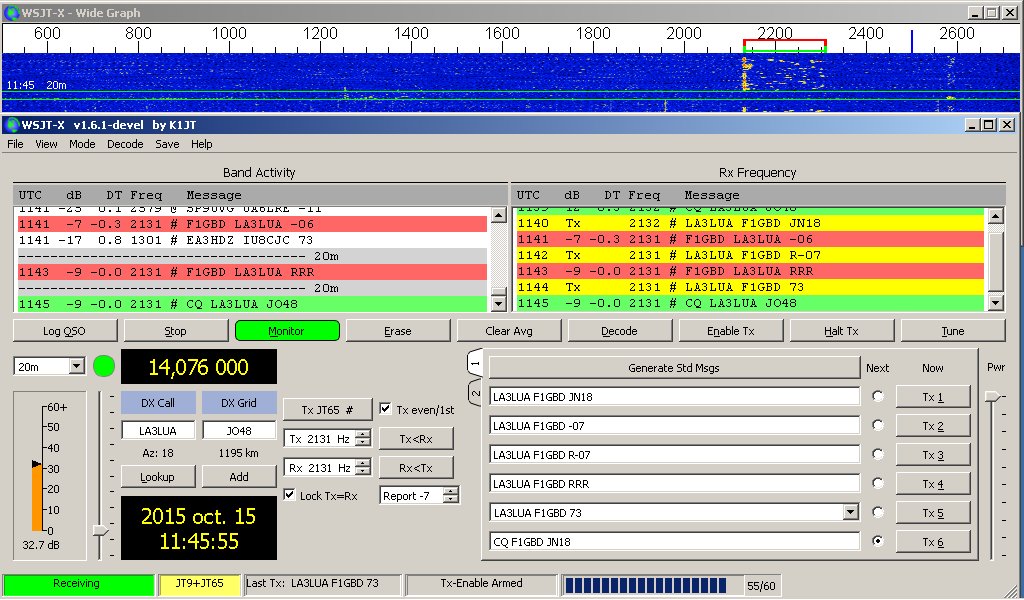This screenshot has width=1024, height=600.
Task: Open the 20m band dropdown
Action: tap(76, 366)
